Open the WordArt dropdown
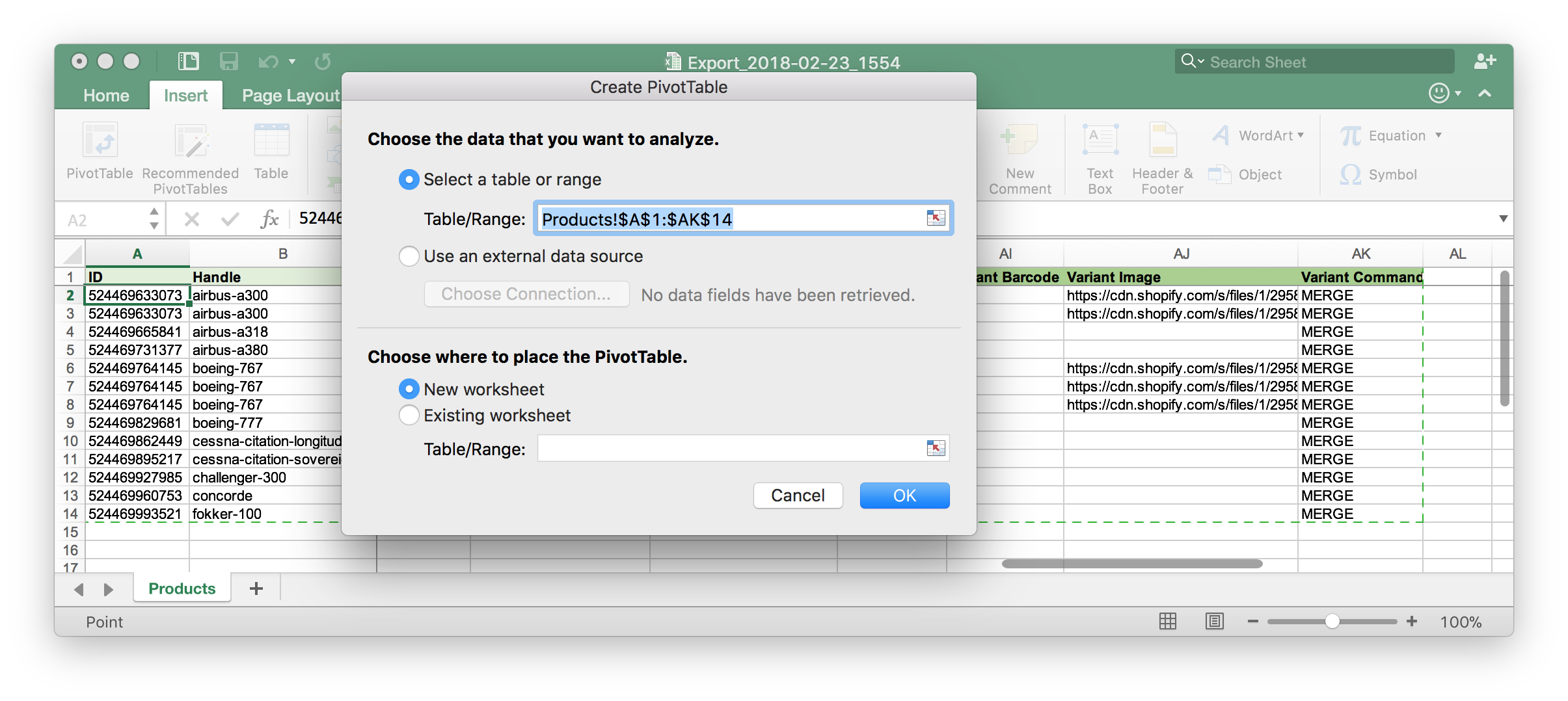1568x701 pixels. 1301,135
